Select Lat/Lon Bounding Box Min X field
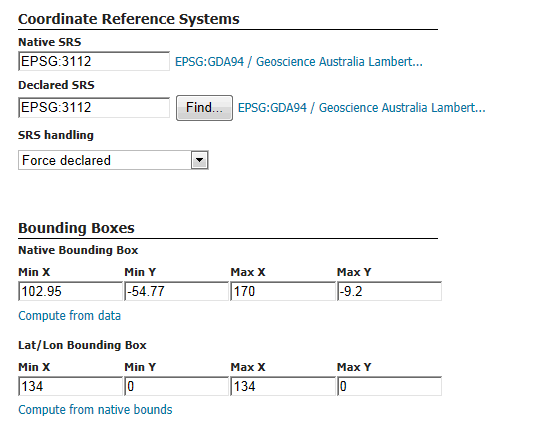The height and width of the screenshot is (438, 552). pyautogui.click(x=70, y=386)
